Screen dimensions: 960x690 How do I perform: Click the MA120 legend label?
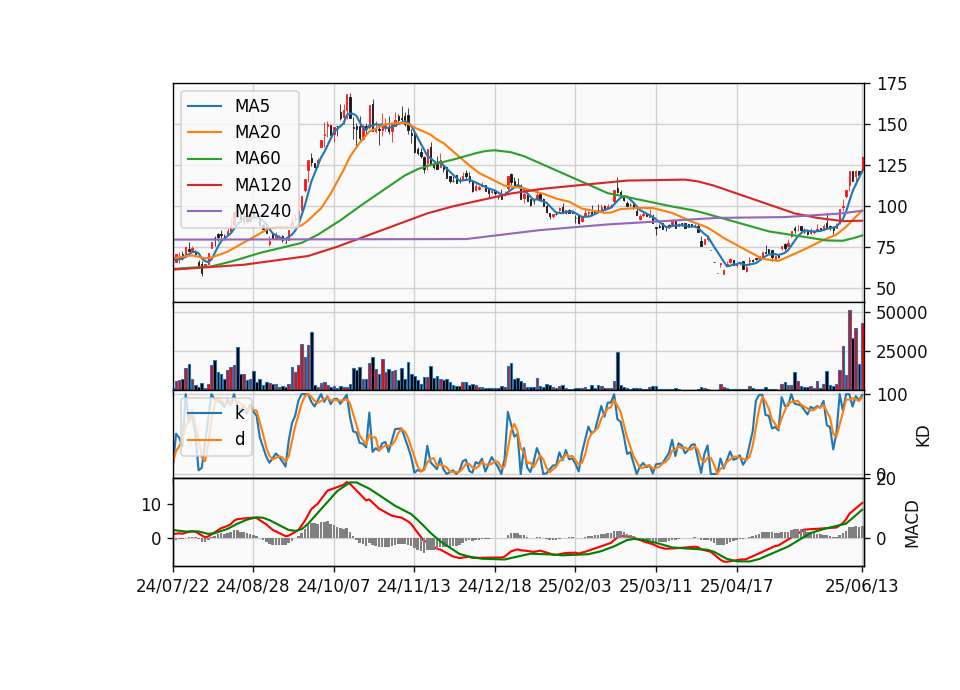(x=263, y=185)
